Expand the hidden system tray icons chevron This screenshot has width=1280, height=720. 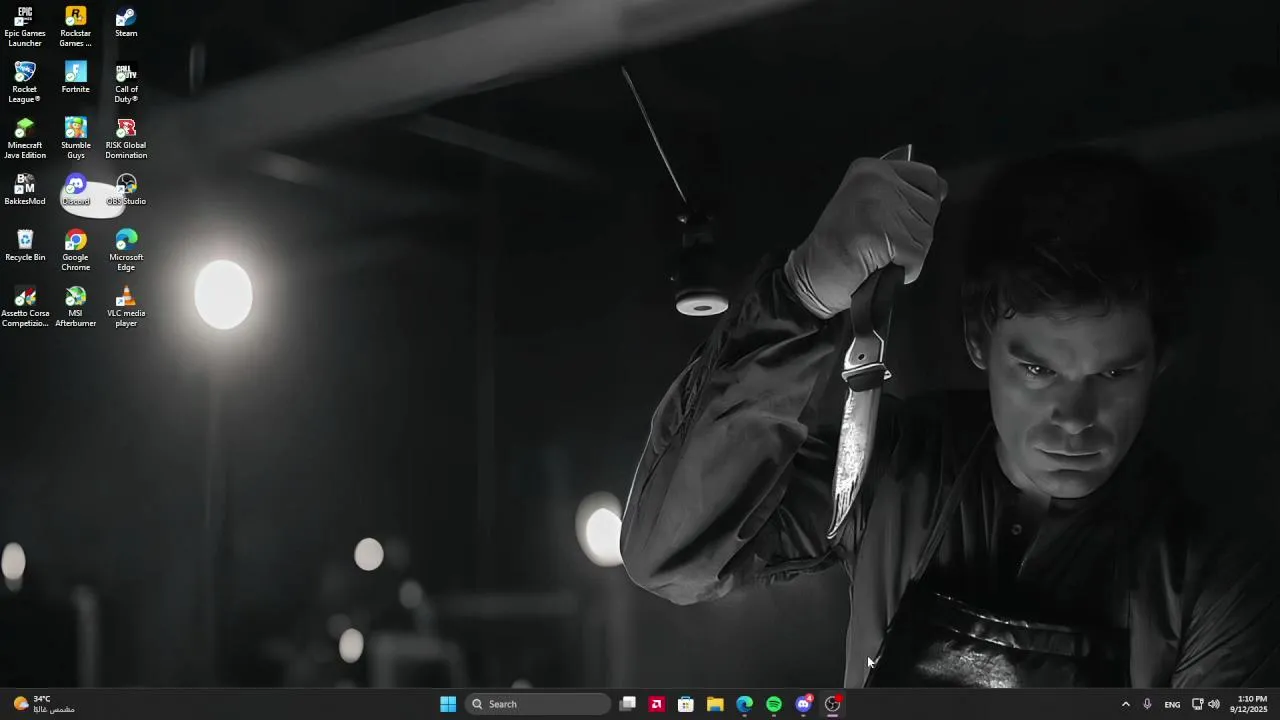click(1125, 704)
